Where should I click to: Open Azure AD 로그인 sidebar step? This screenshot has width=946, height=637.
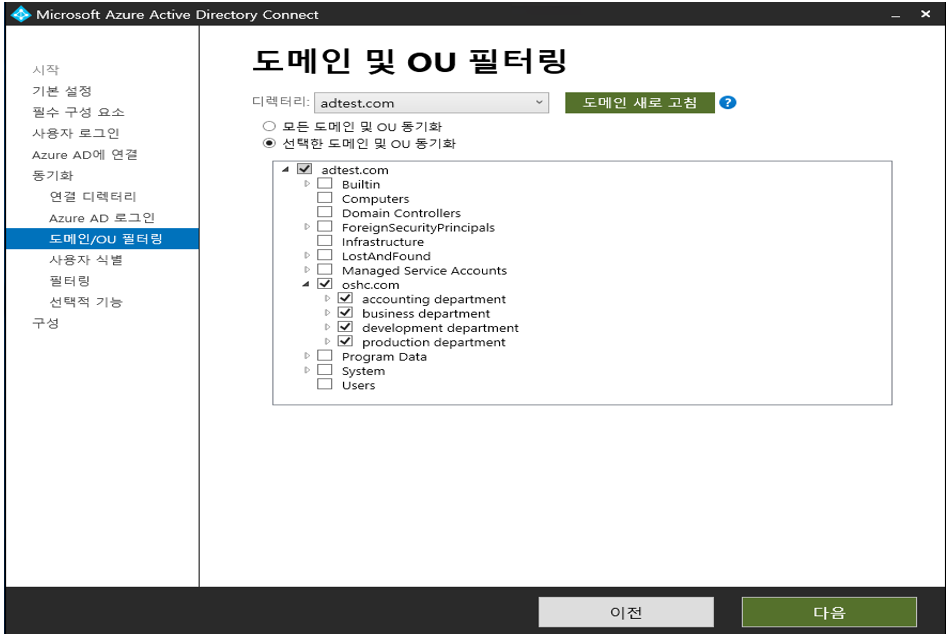pyautogui.click(x=102, y=218)
